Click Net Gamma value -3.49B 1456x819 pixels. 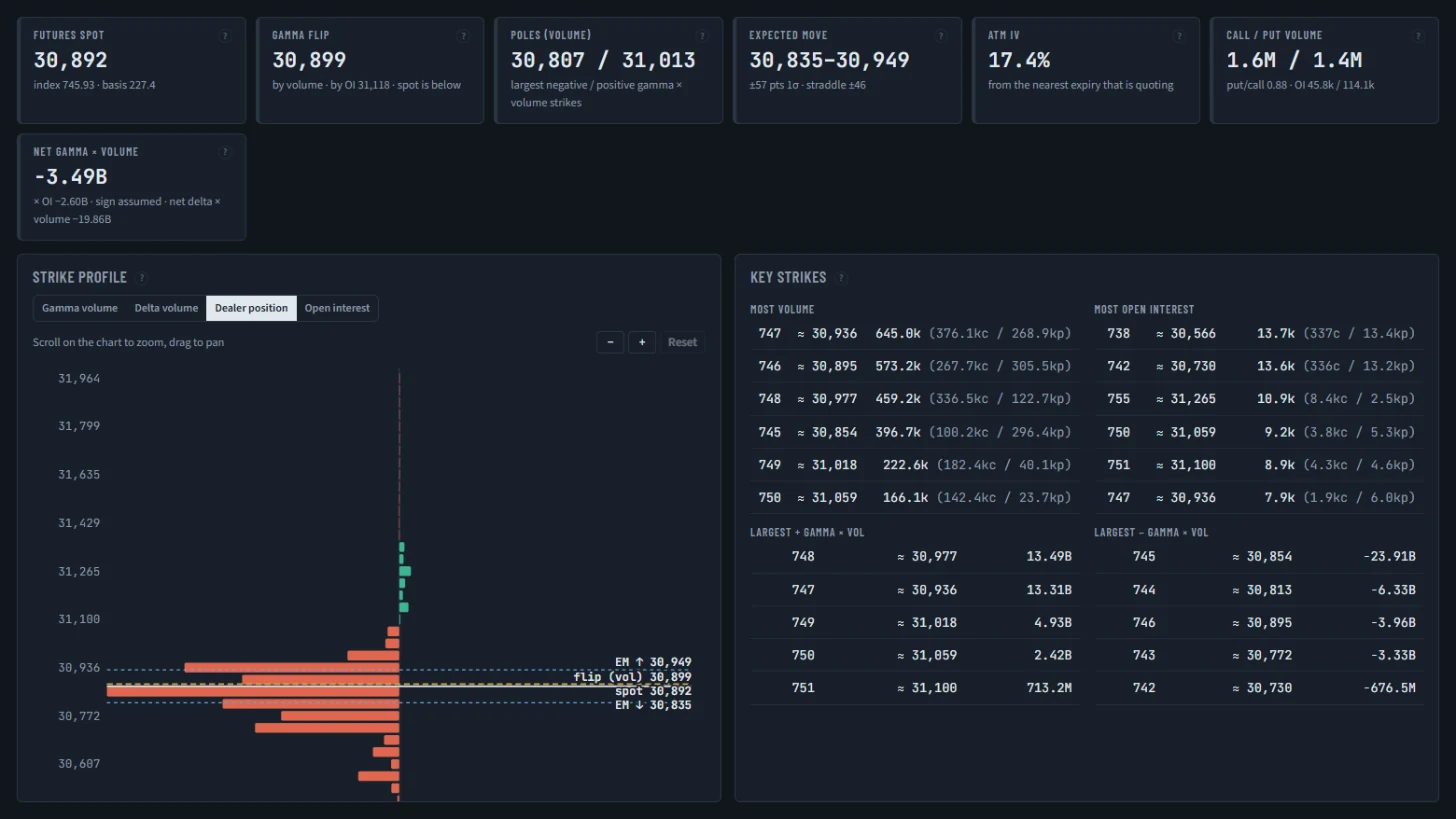(x=70, y=177)
